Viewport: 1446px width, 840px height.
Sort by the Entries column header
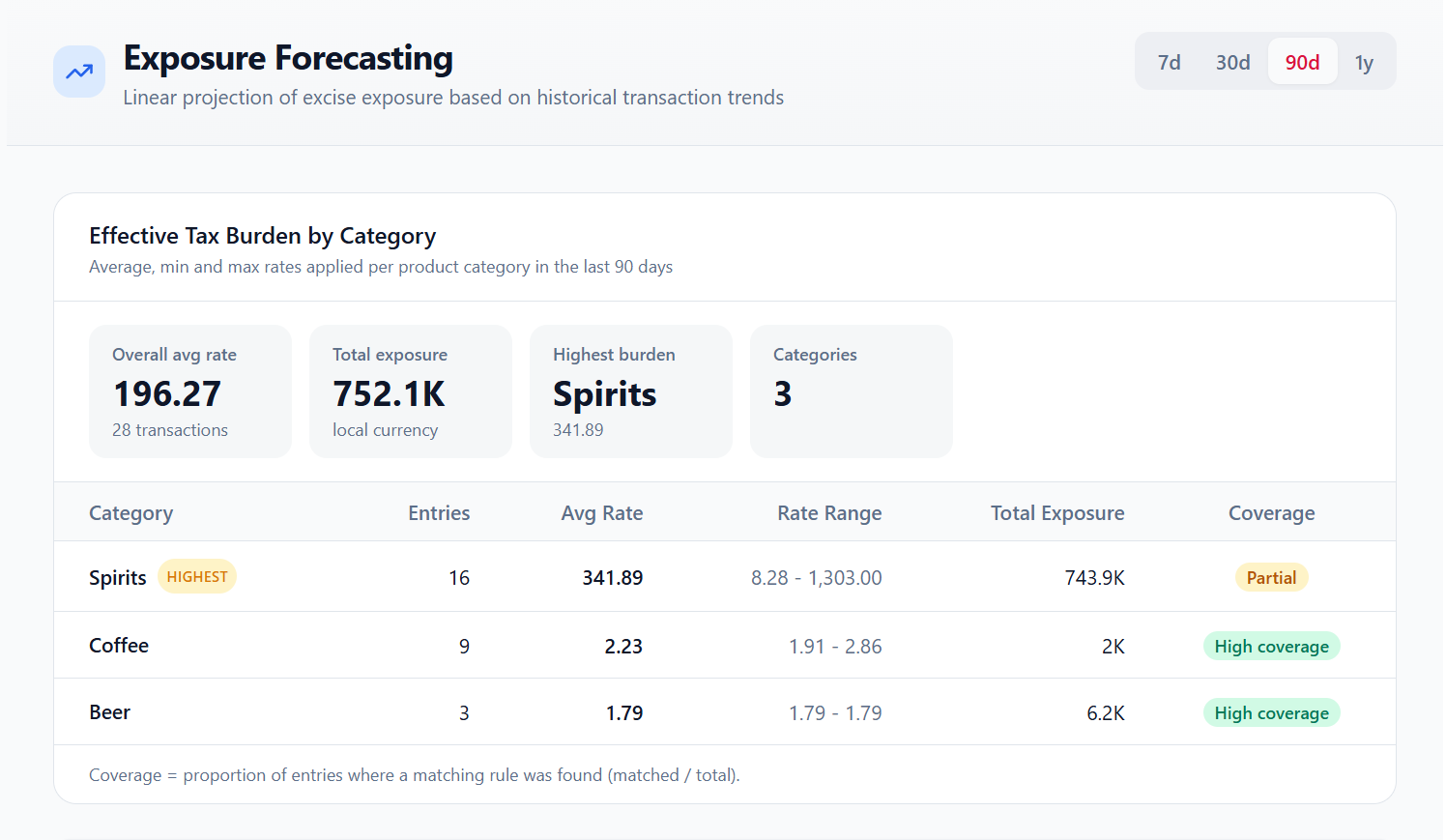coord(439,513)
